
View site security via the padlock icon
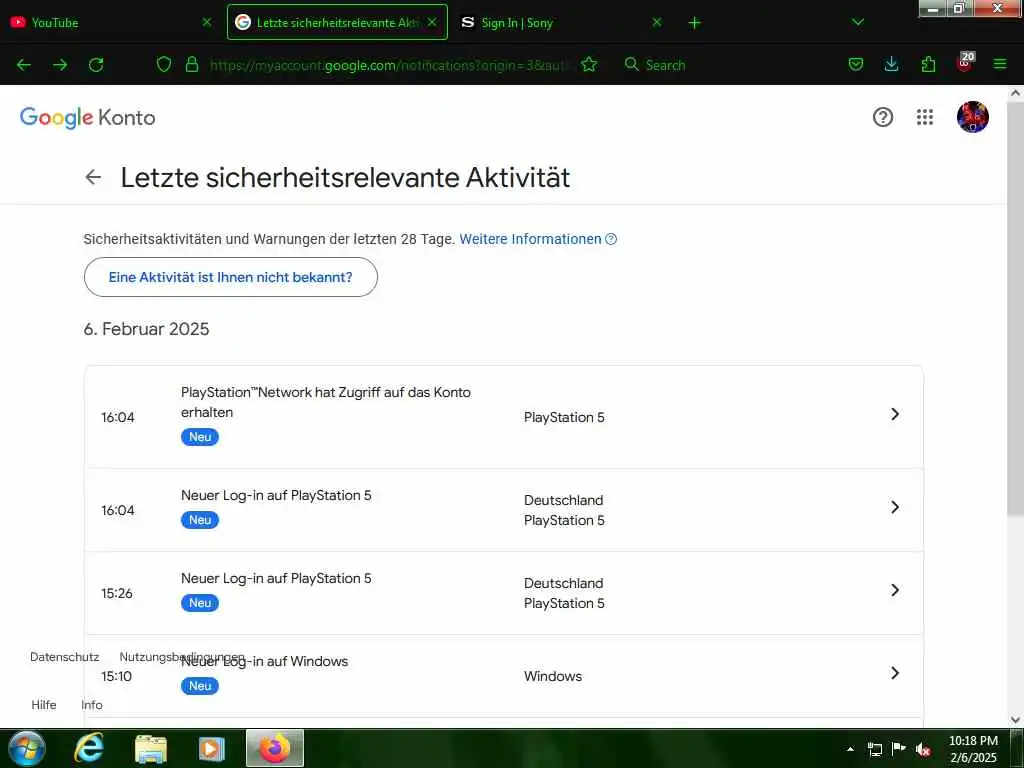(191, 64)
